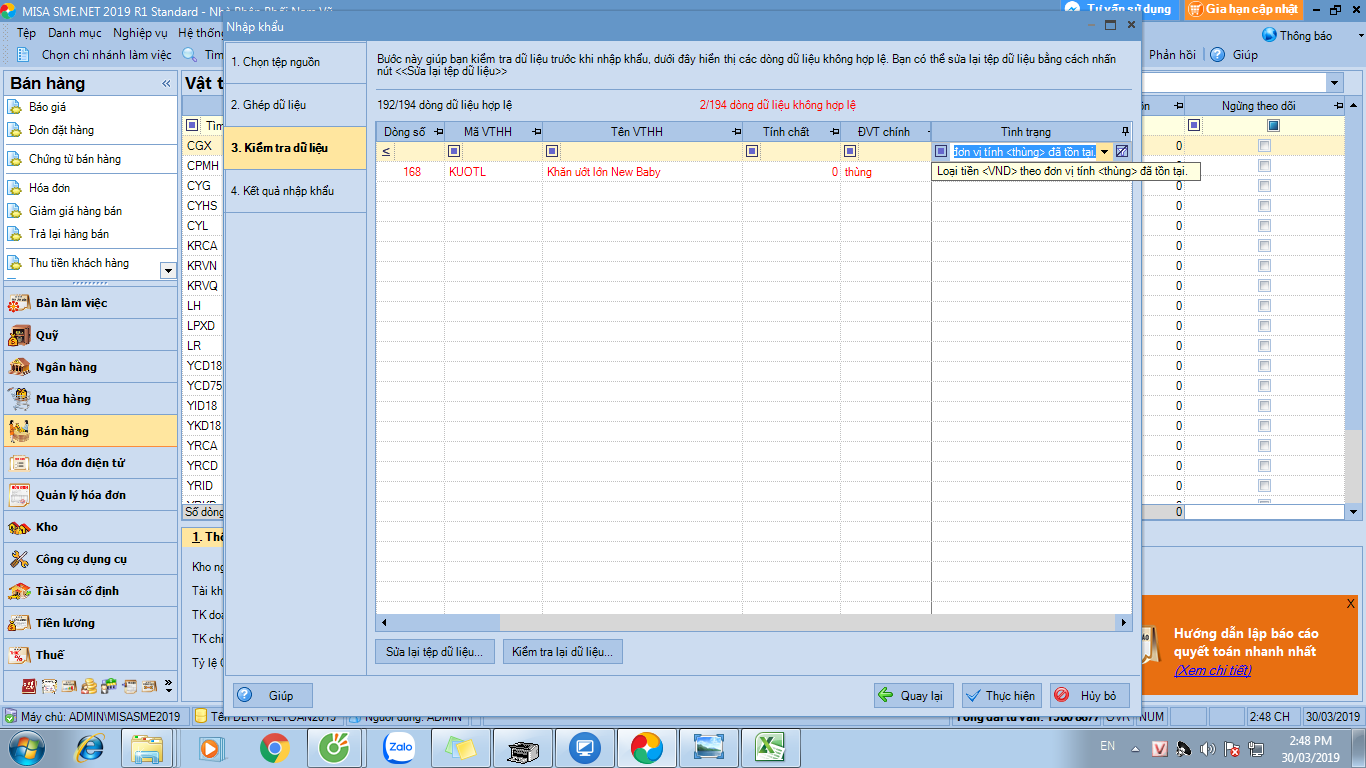The image size is (1366, 768).
Task: Clear the Tình trạng column filter icon
Action: 1122,152
